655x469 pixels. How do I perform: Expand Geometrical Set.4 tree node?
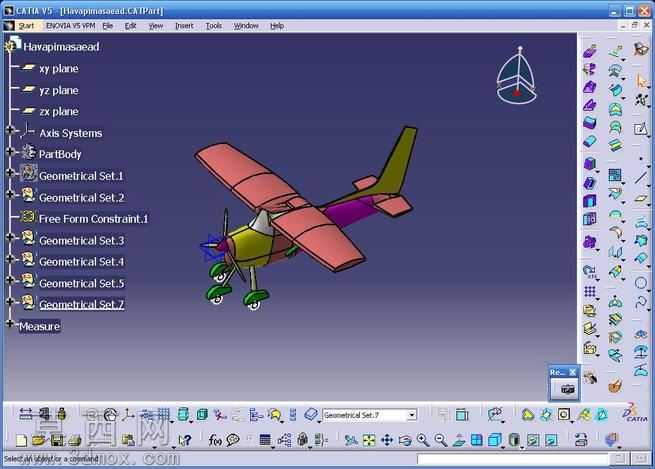point(10,259)
